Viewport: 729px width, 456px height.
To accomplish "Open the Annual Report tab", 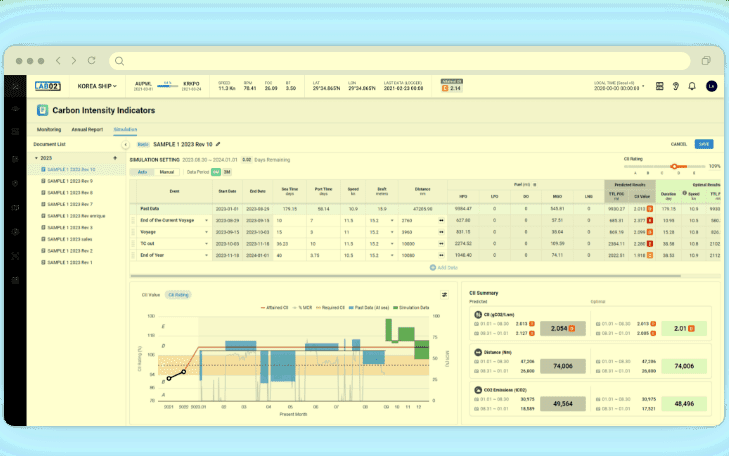I will pos(88,129).
